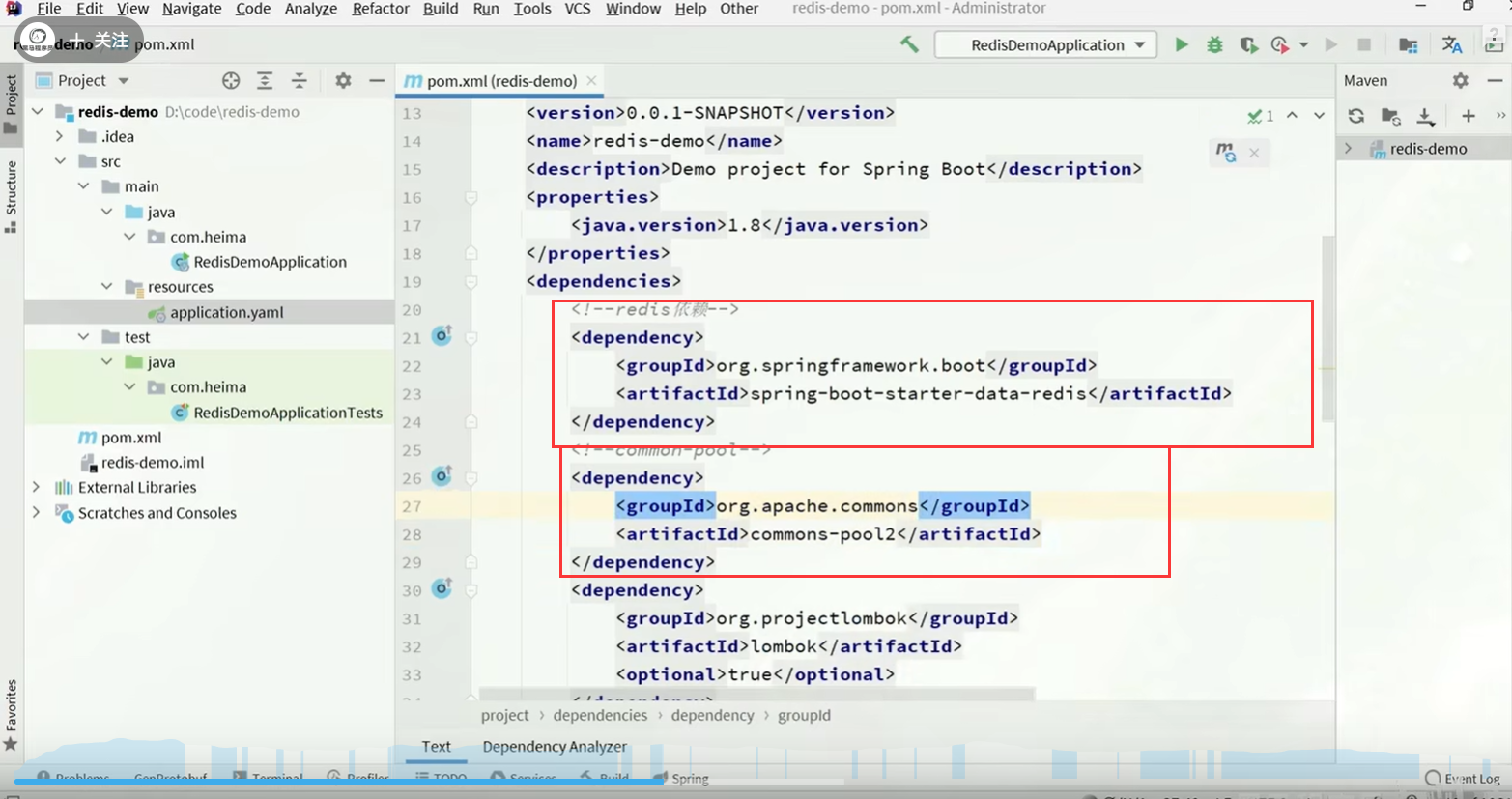The width and height of the screenshot is (1512, 799).
Task: Open the Build menu
Action: coord(441,9)
